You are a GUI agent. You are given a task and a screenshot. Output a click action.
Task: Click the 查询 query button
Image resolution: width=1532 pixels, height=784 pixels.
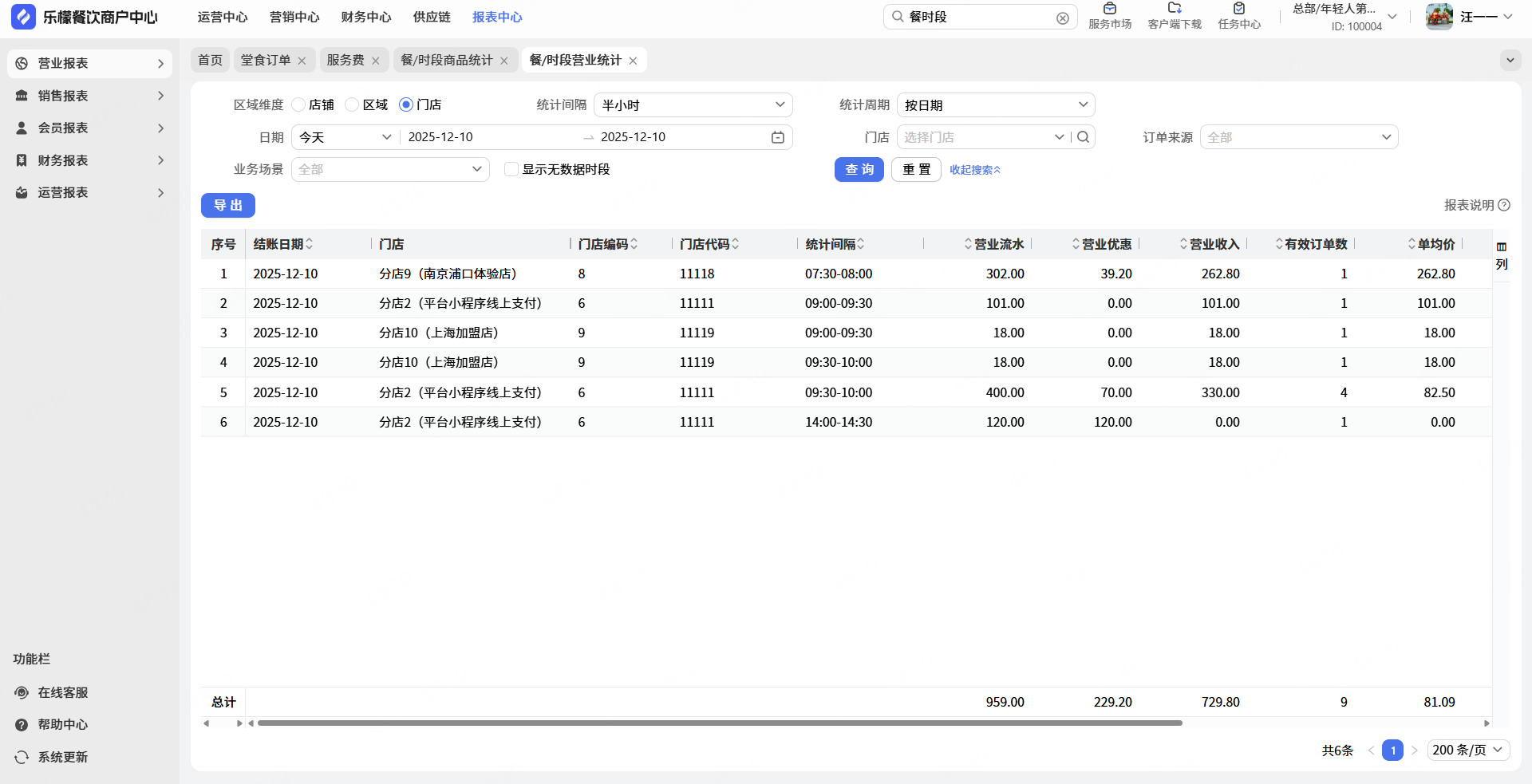coord(859,169)
